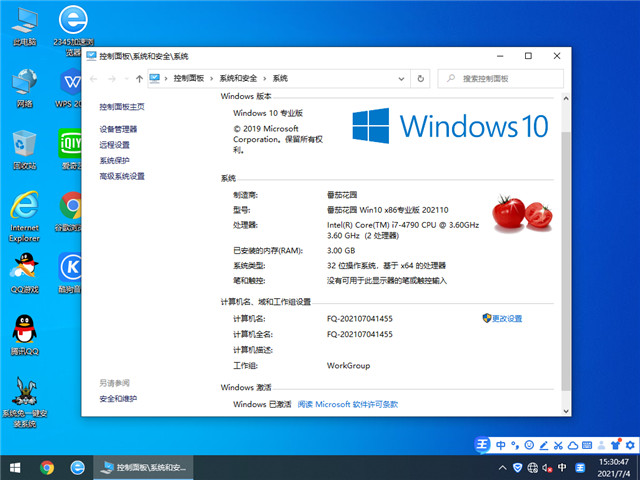Click the vertical scrollbar down arrow
This screenshot has width=640, height=480.
566,411
